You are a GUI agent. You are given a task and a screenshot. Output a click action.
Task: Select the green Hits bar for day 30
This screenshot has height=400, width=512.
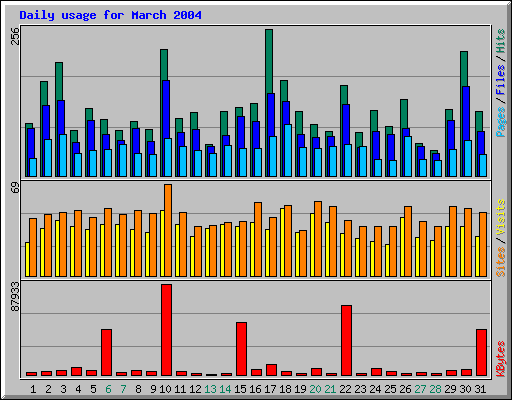464,69
